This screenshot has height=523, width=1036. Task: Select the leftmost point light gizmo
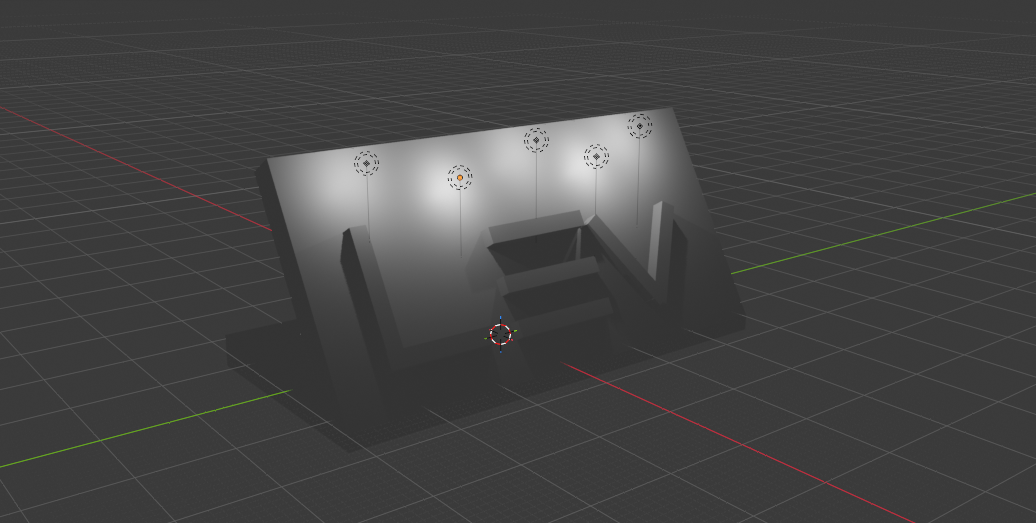tap(366, 163)
